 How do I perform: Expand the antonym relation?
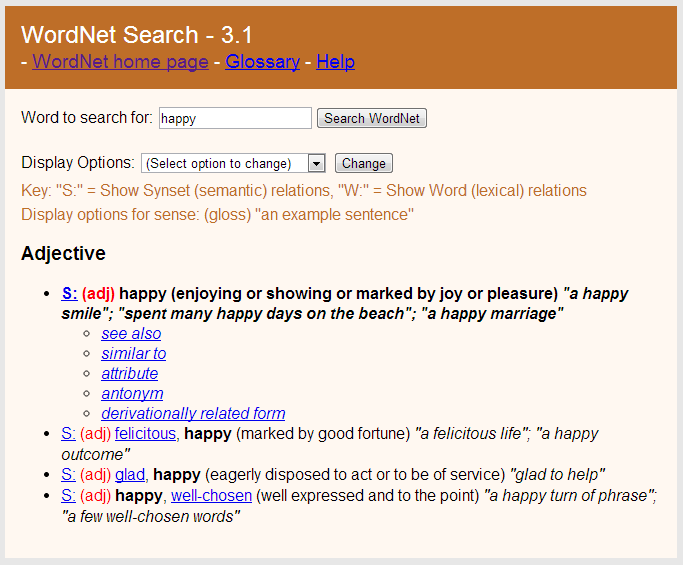(x=132, y=394)
